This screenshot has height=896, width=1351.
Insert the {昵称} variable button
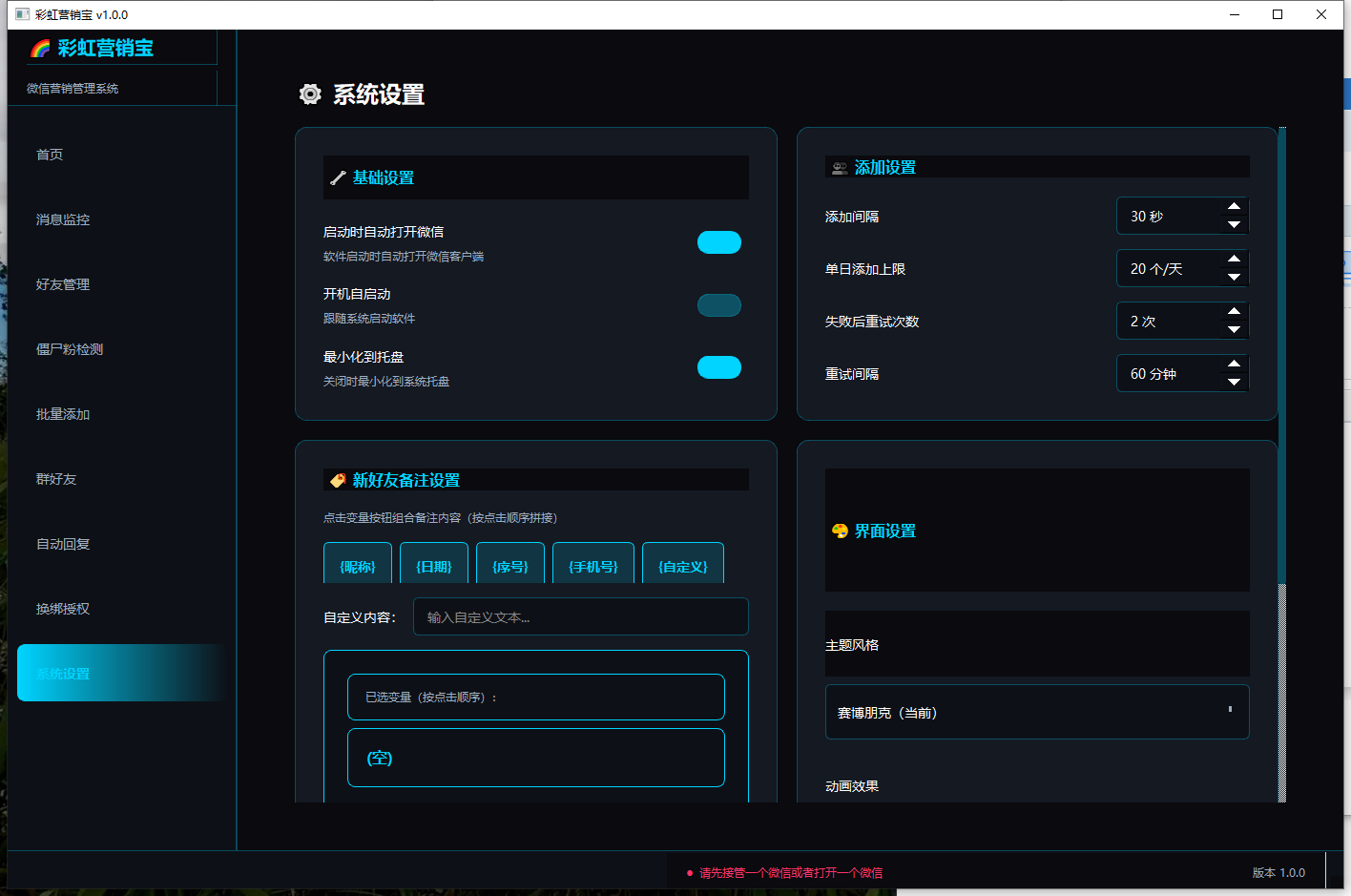(x=358, y=564)
